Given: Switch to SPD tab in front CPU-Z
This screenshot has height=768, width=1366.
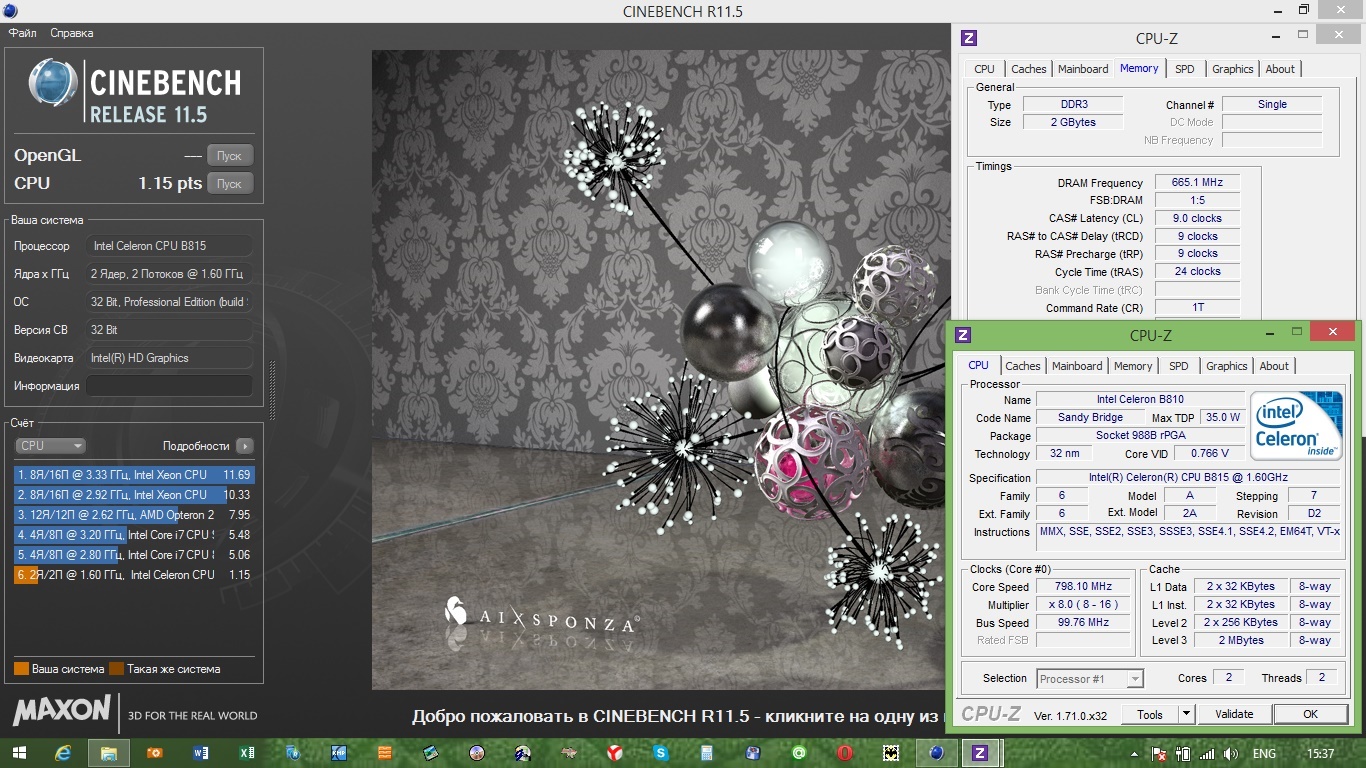Looking at the screenshot, I should 1179,366.
